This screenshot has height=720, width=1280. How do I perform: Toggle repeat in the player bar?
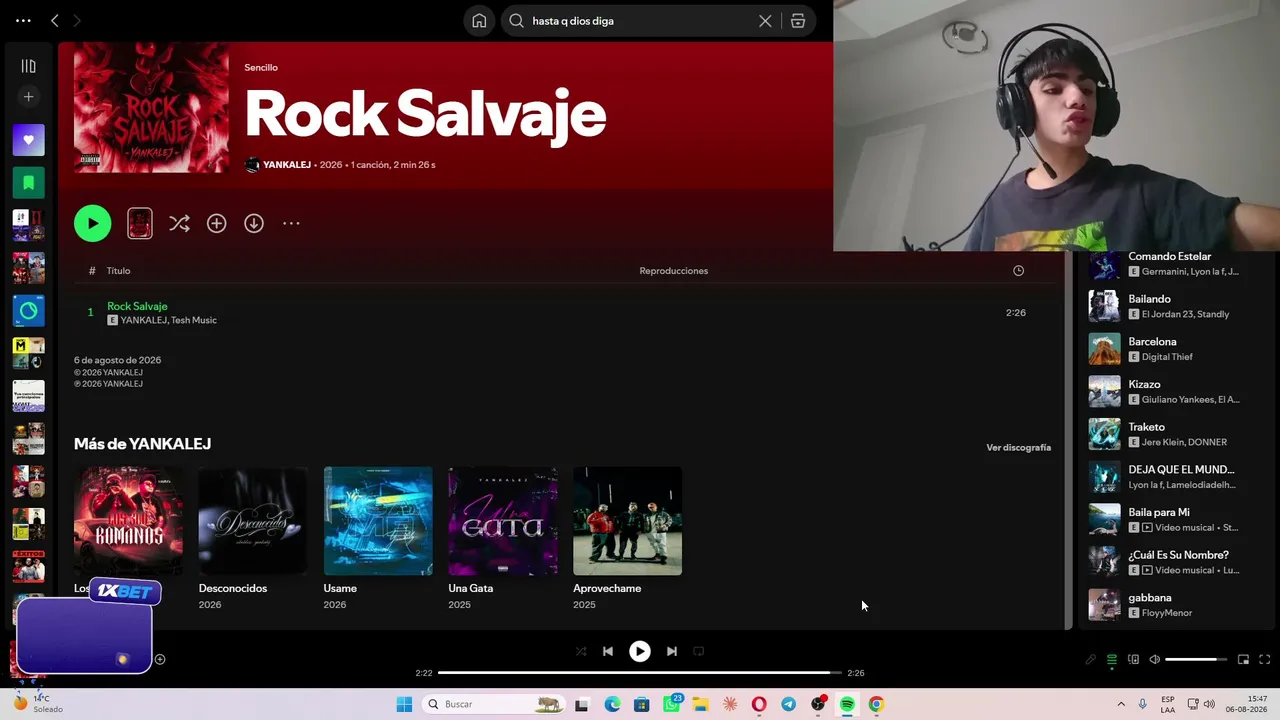(x=699, y=651)
